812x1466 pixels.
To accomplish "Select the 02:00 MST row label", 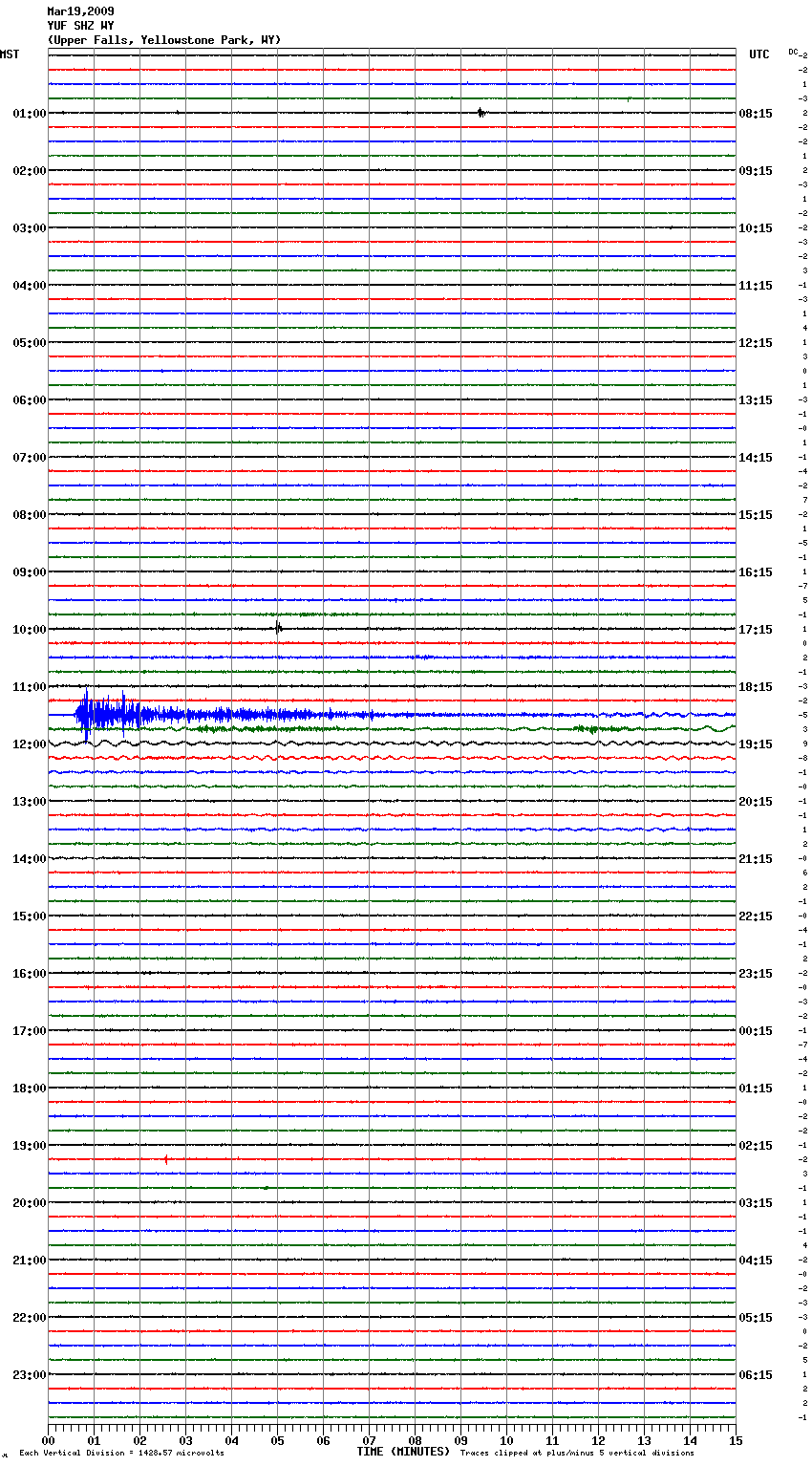I will point(30,171).
